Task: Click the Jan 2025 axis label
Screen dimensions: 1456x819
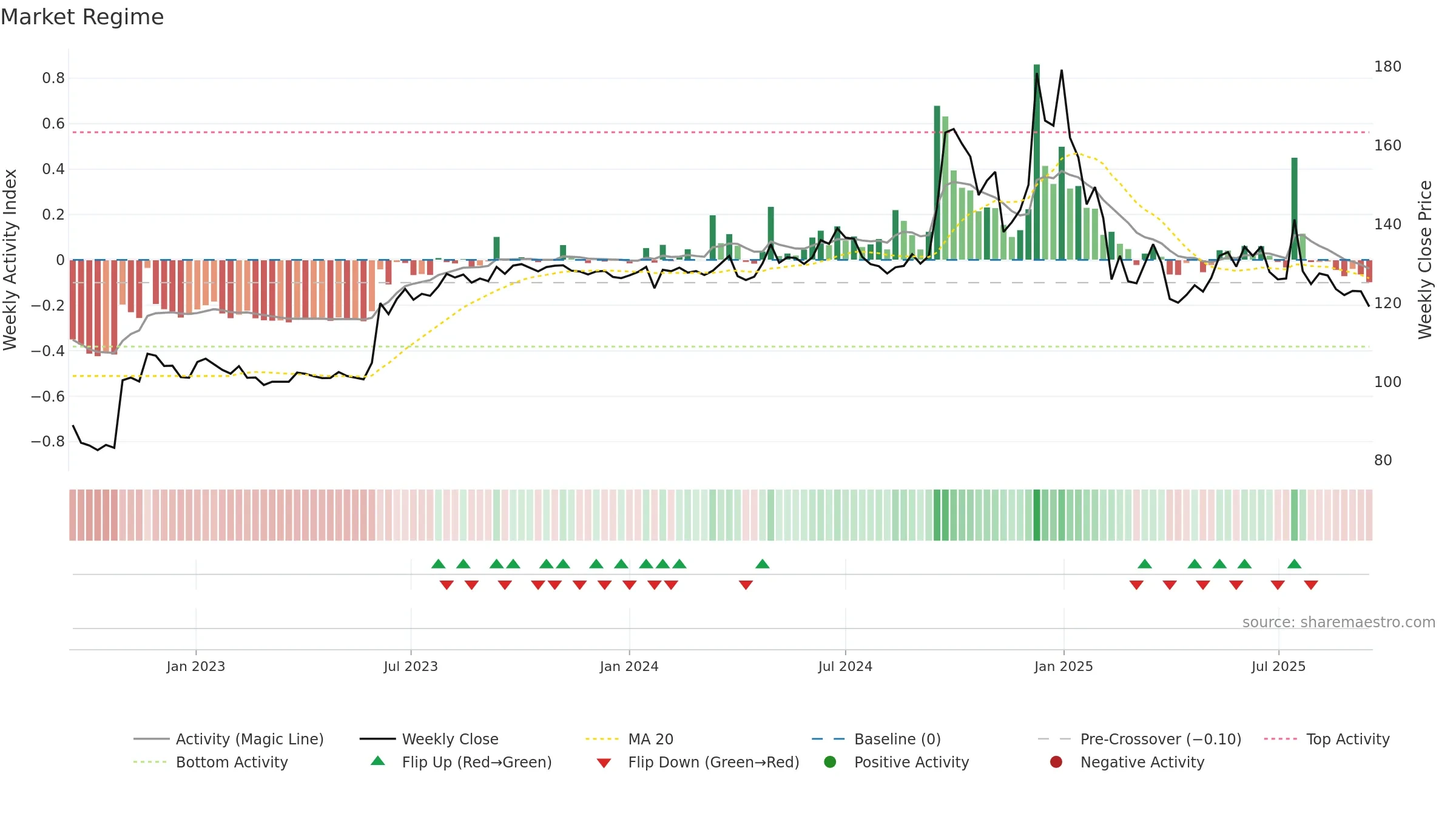Action: point(1063,667)
